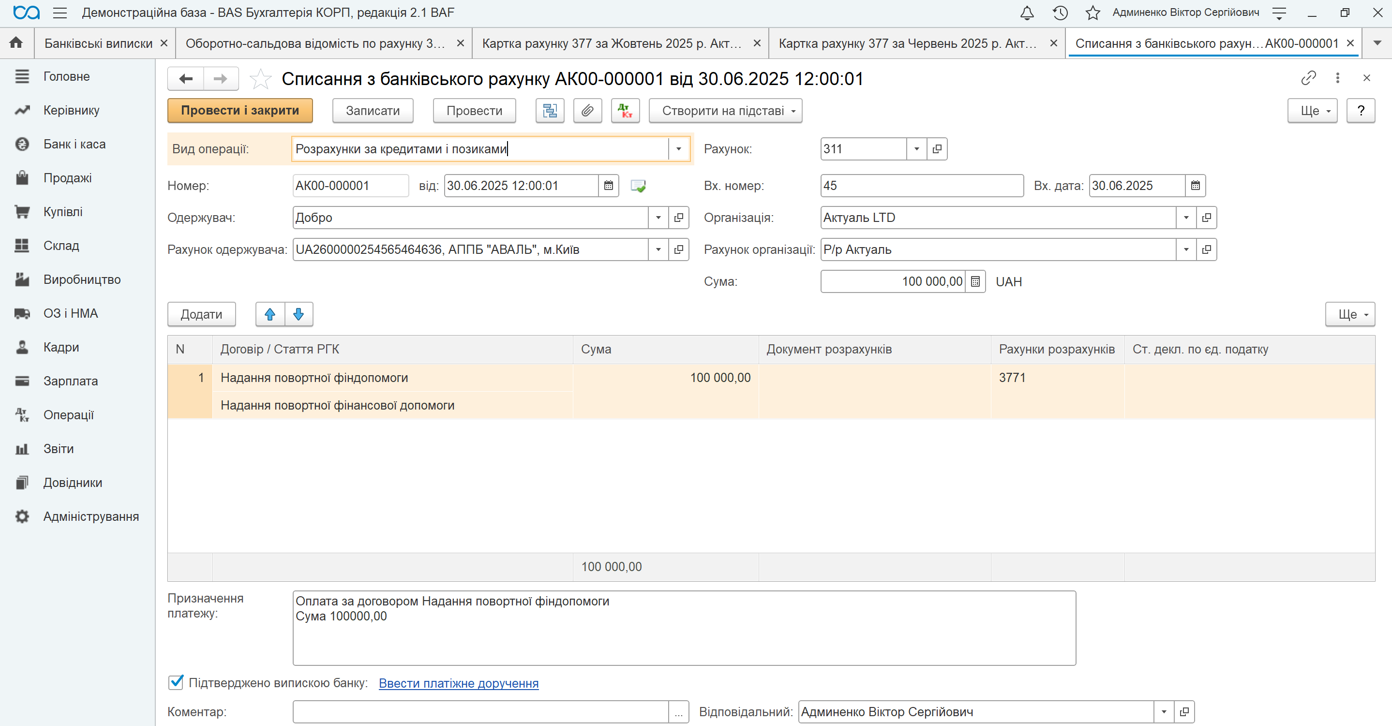This screenshot has height=726, width=1396.
Task: Click the Додати button
Action: point(201,314)
